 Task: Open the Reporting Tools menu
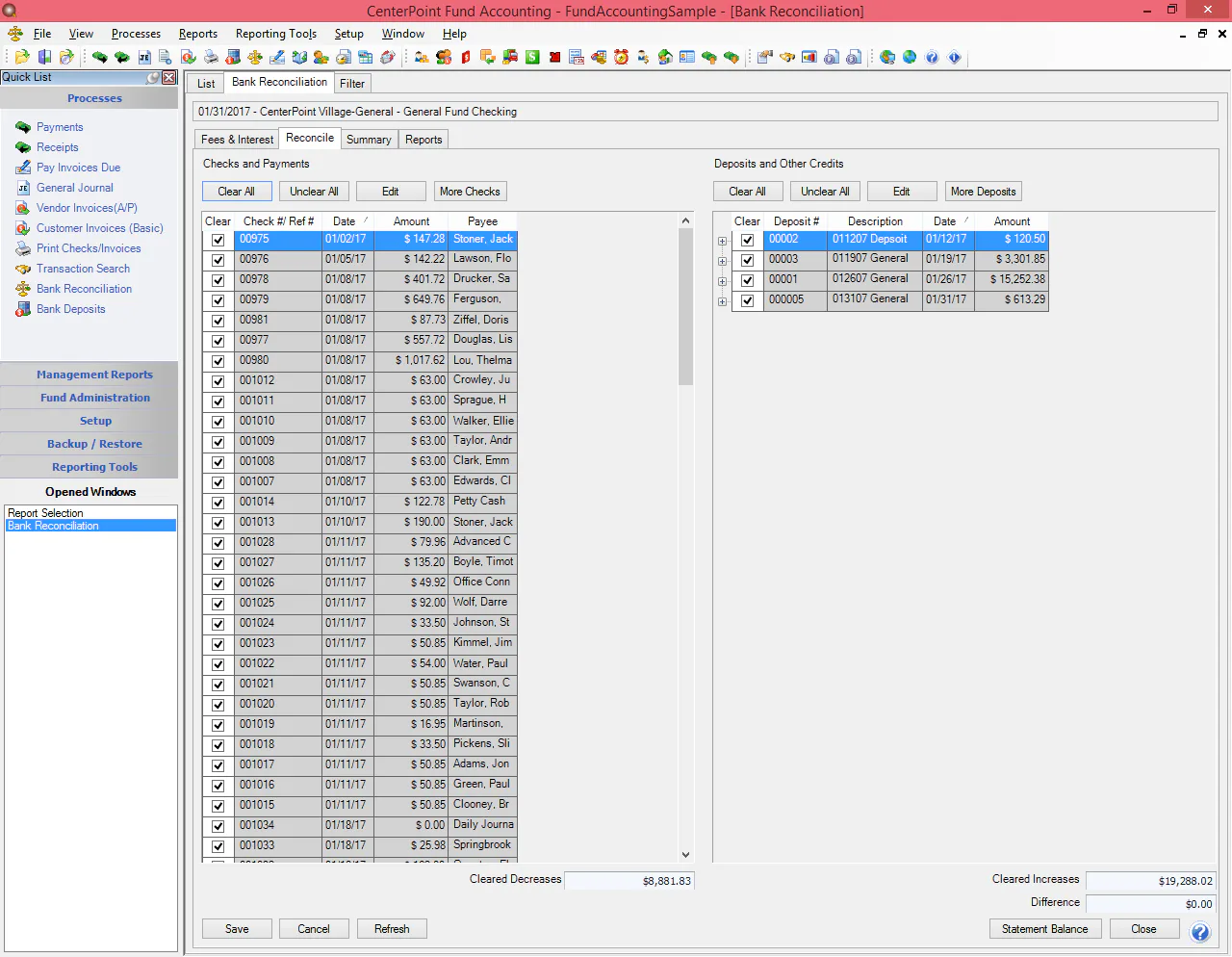tap(275, 34)
